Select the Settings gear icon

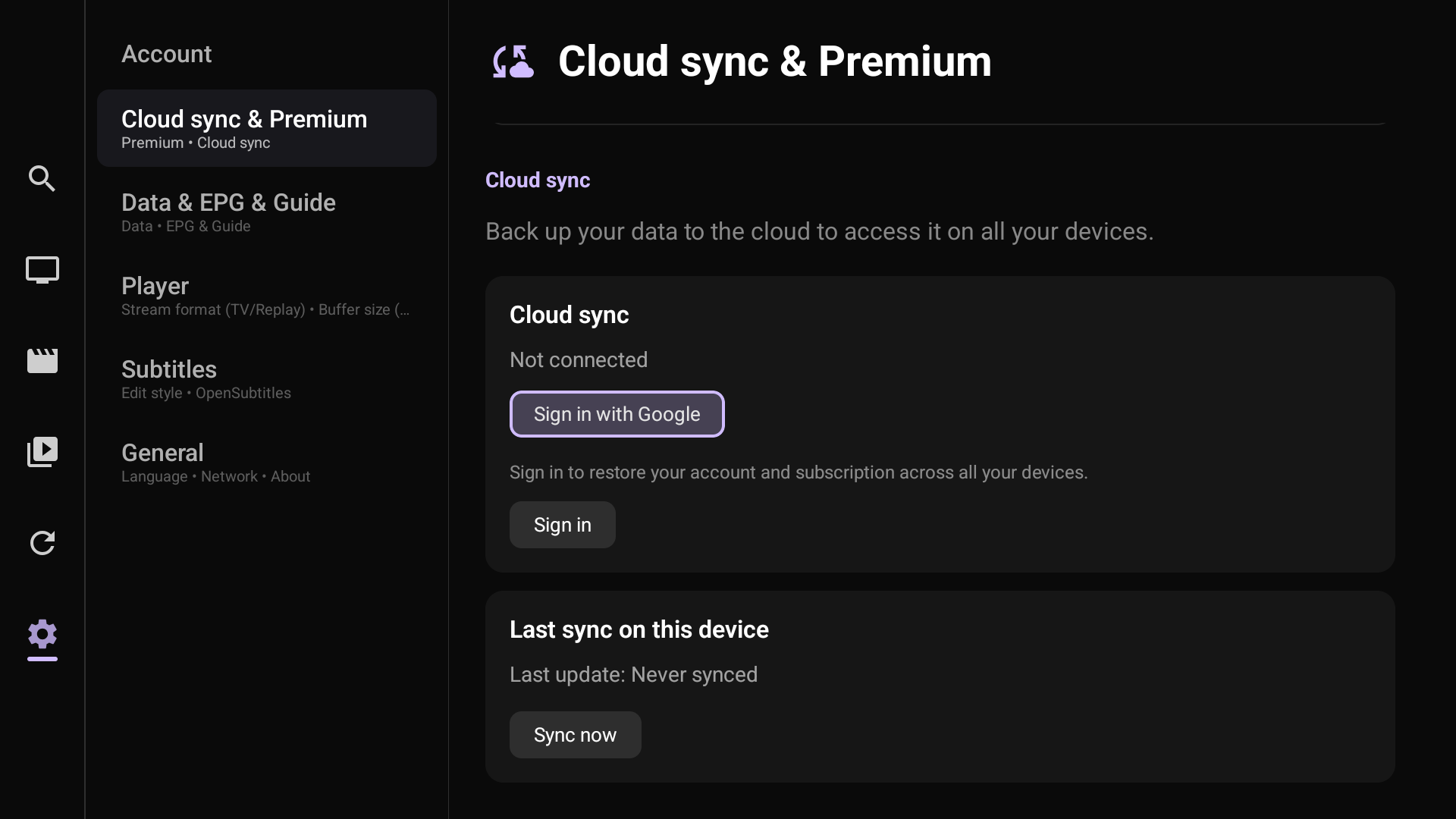point(42,635)
